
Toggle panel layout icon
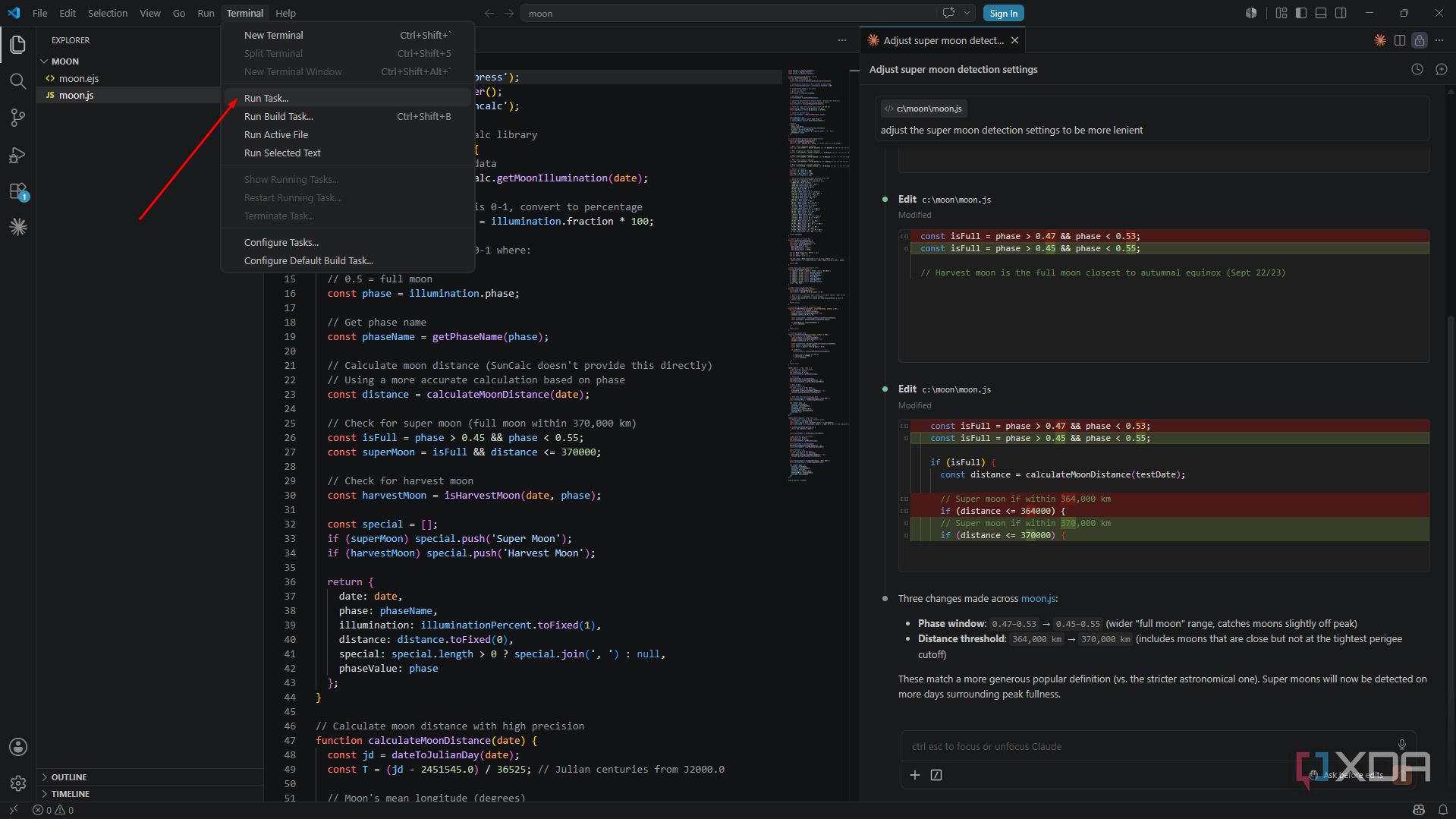coord(1321,13)
